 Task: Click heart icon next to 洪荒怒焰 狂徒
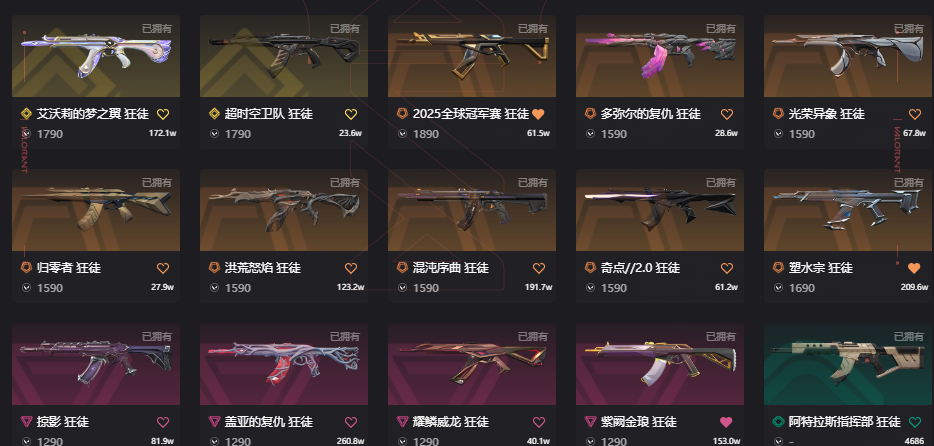[x=351, y=269]
